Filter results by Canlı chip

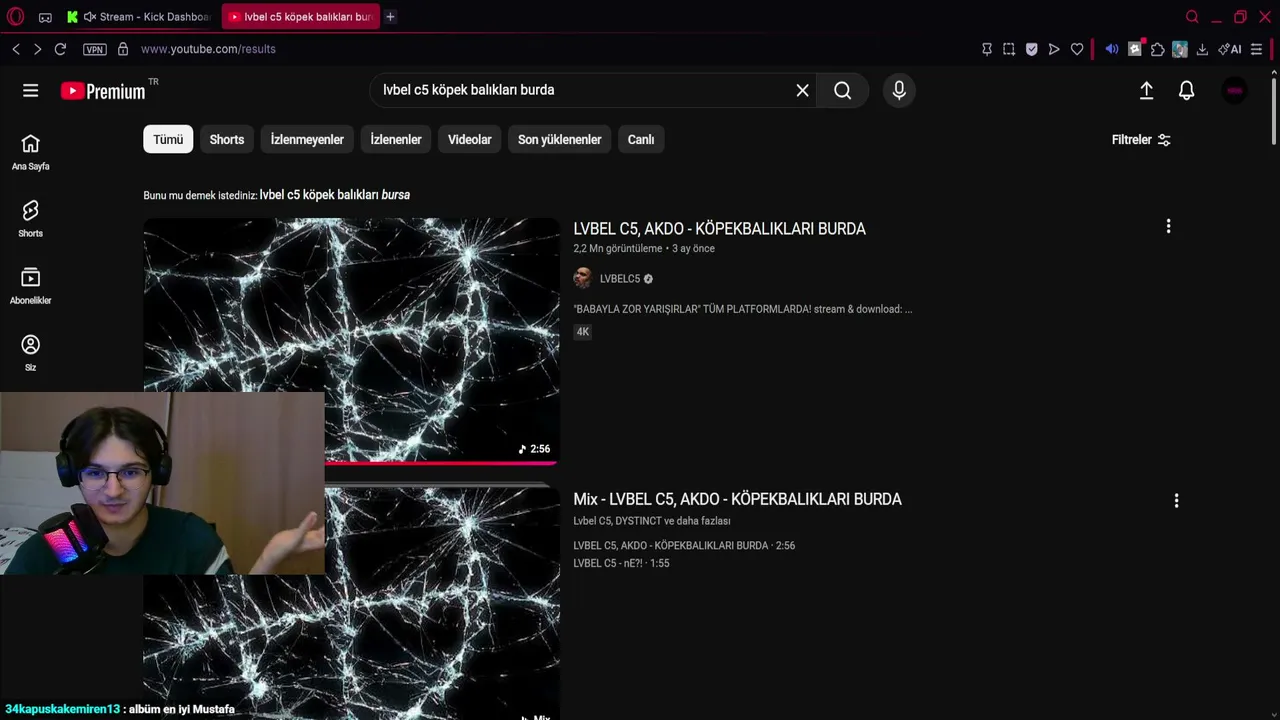point(641,140)
